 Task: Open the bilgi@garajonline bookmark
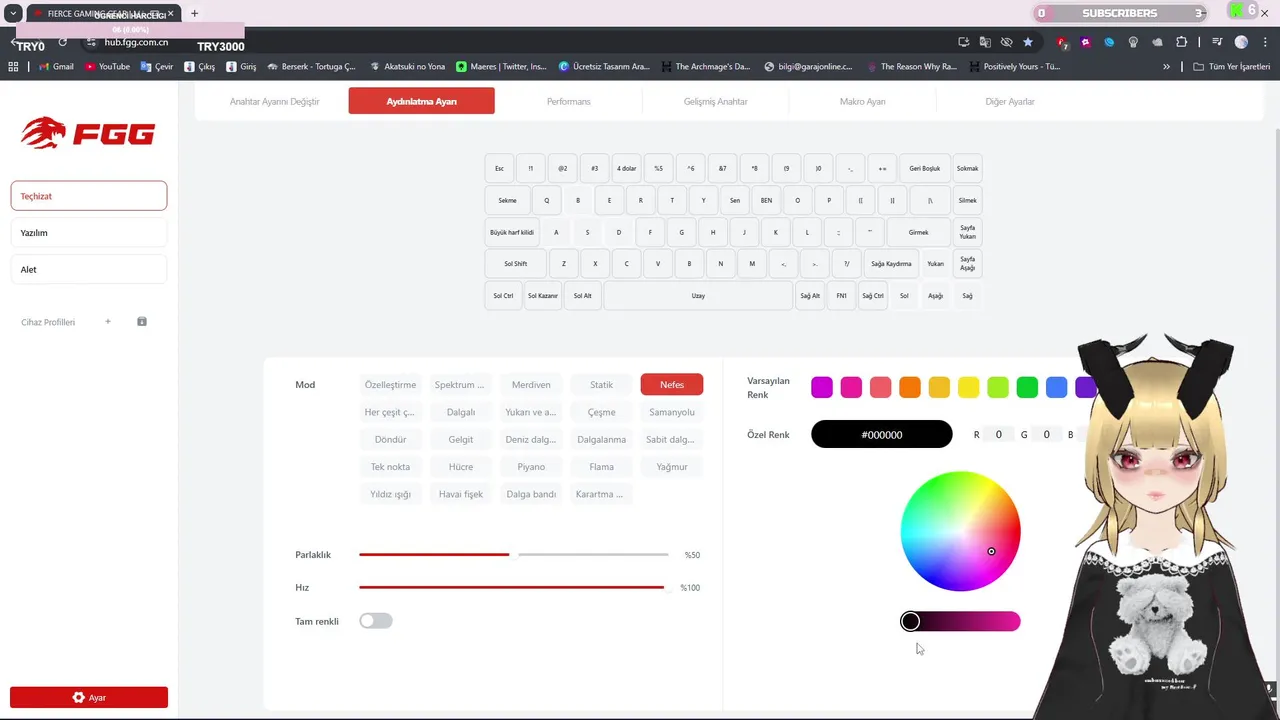[x=808, y=67]
